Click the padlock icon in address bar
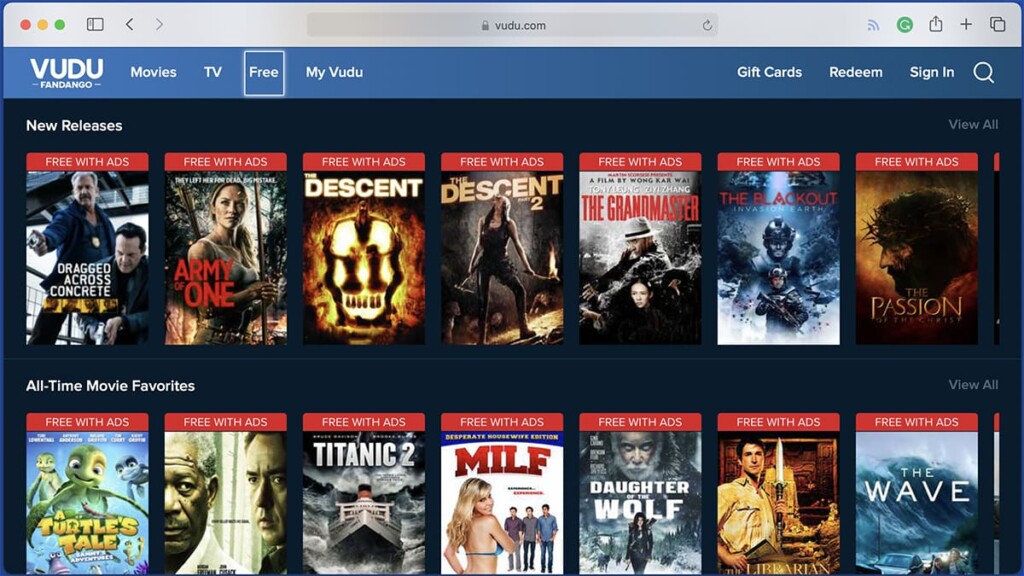Screen dimensions: 1024x576 485,25
